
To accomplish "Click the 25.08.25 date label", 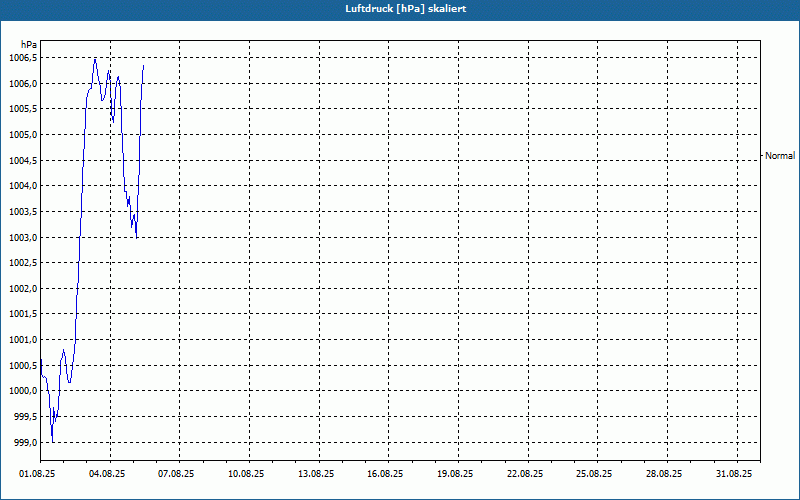I will tap(594, 474).
